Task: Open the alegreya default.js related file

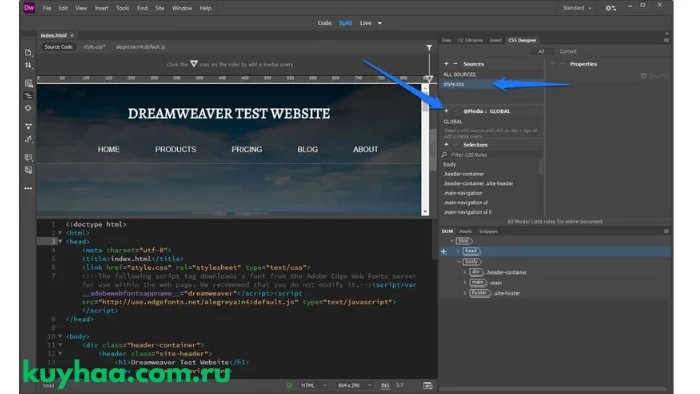Action: [141, 47]
